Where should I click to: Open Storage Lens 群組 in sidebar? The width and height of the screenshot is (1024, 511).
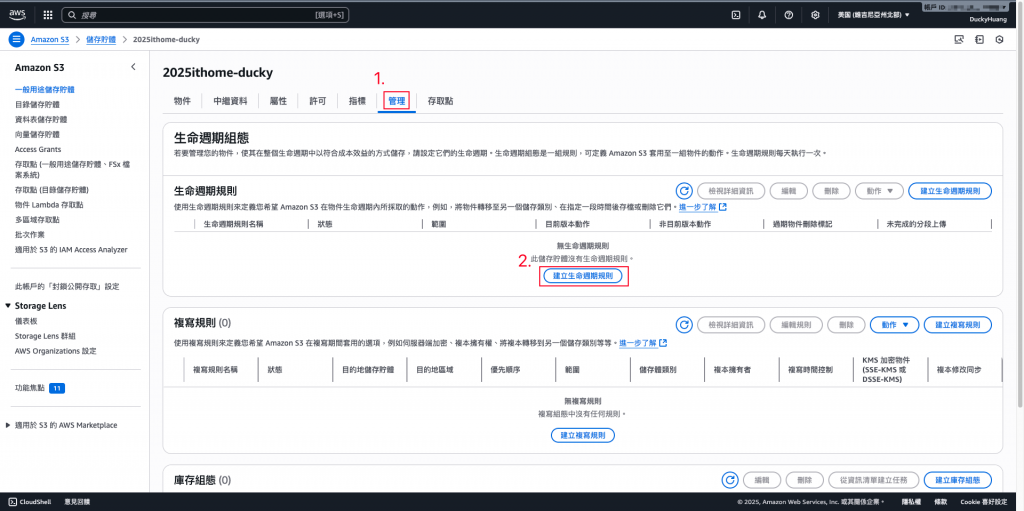coord(45,336)
